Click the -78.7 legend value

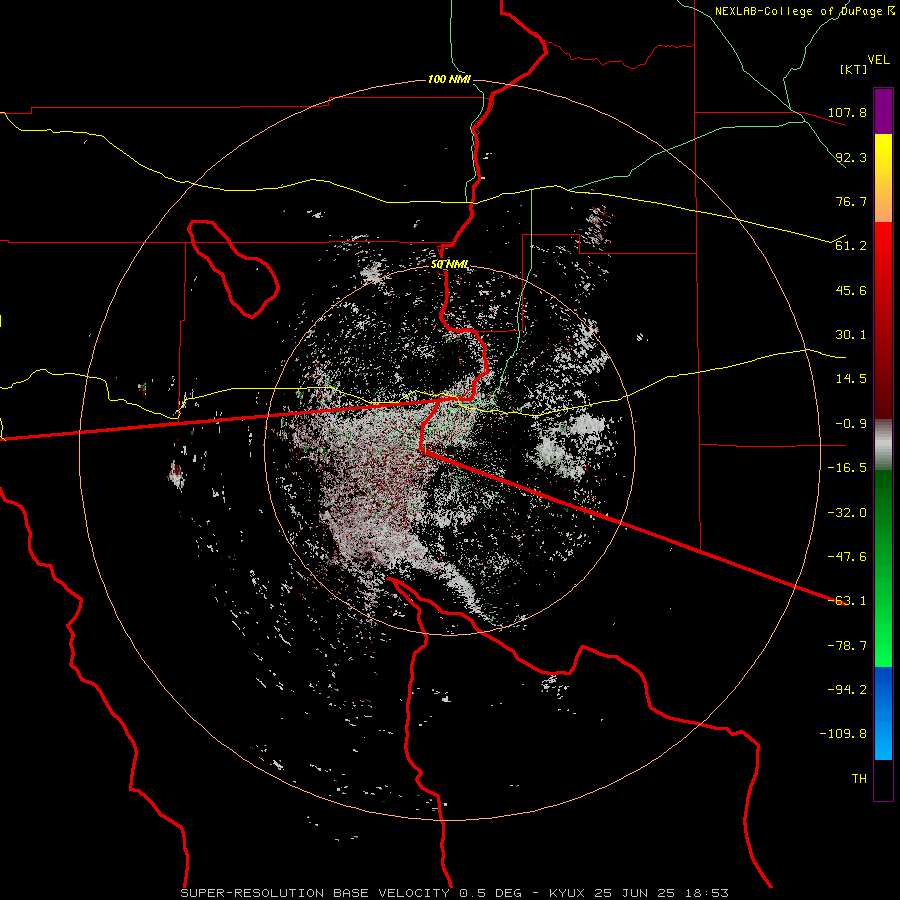coord(847,646)
